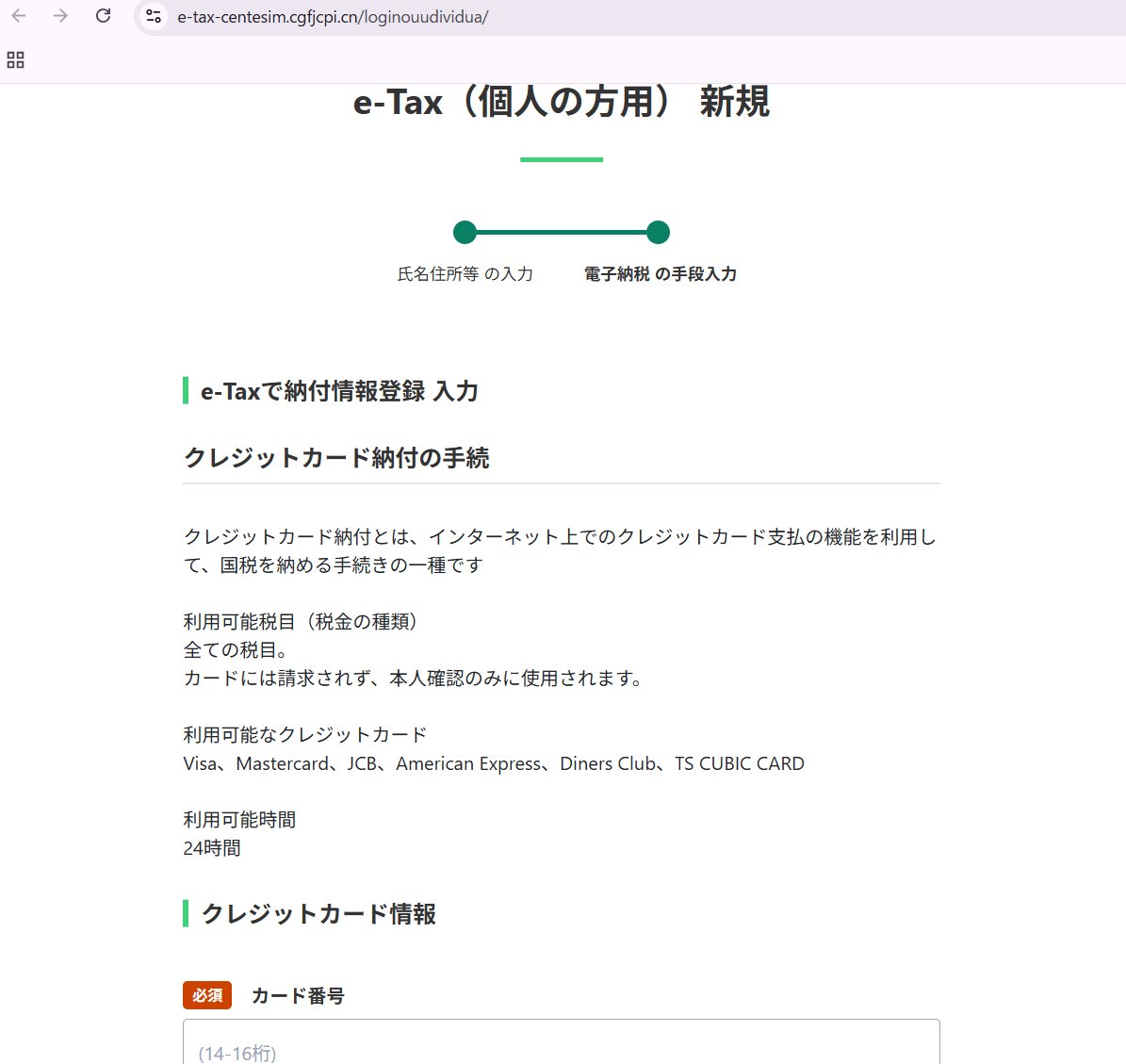Click the step label 電子納税 の手段入力
This screenshot has width=1126, height=1064.
660,273
